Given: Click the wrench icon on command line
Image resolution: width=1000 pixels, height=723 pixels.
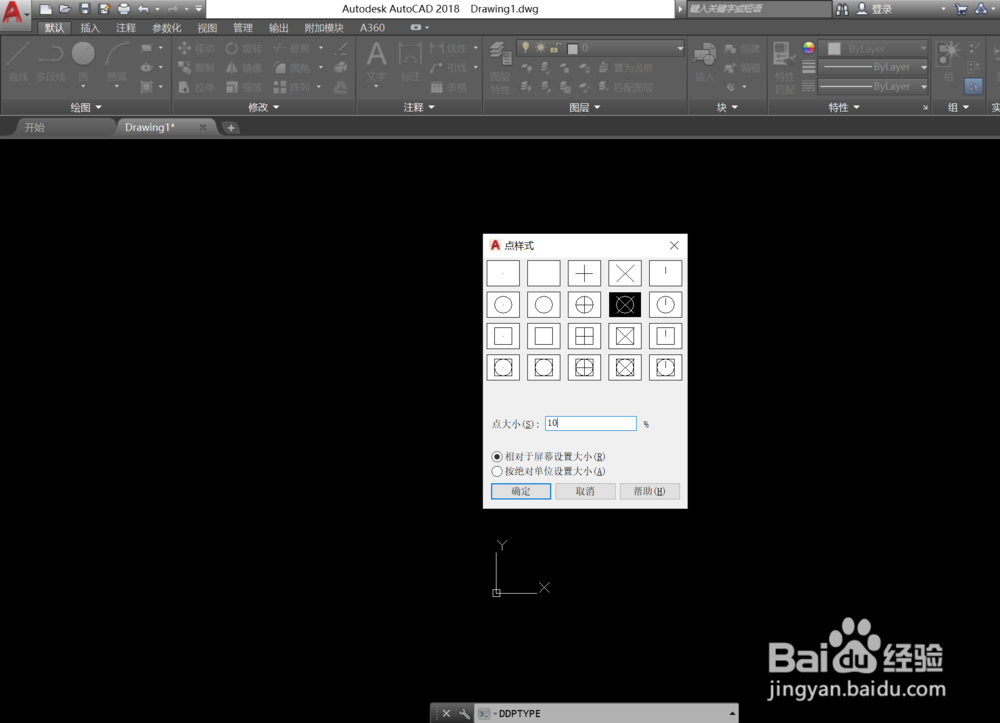Looking at the screenshot, I should [464, 713].
